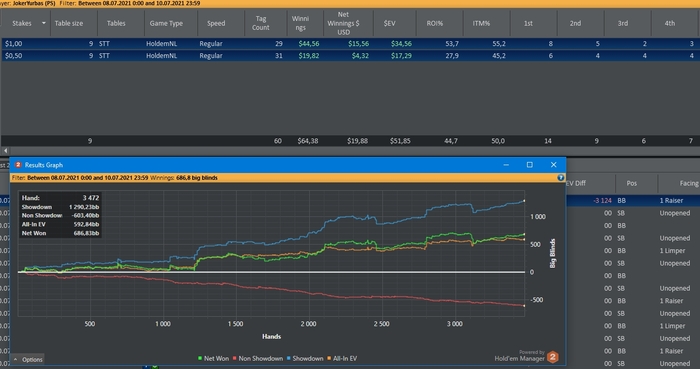Sort by Facing column header
Image resolution: width=700 pixels, height=369 pixels.
pyautogui.click(x=689, y=183)
